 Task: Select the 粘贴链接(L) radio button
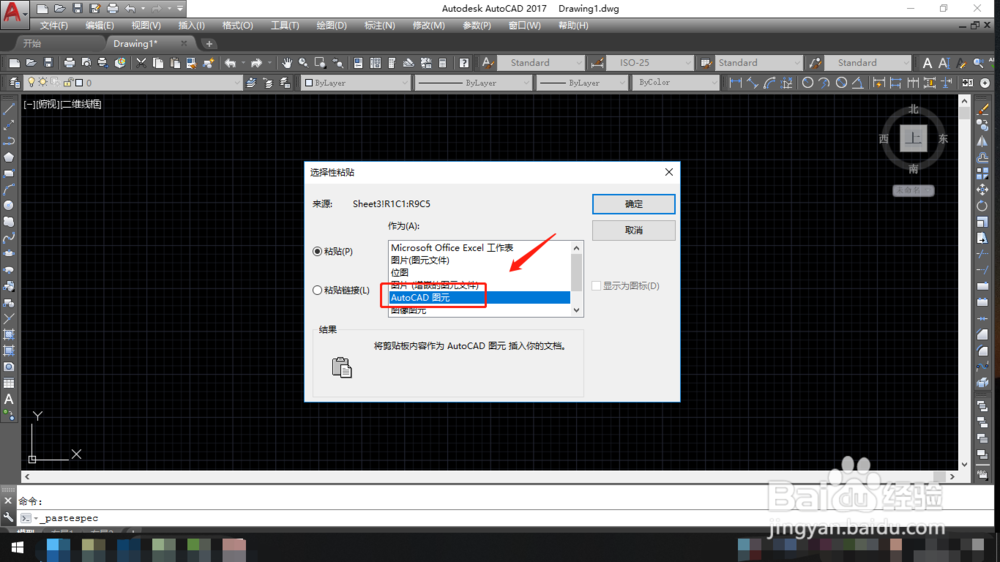click(x=317, y=290)
